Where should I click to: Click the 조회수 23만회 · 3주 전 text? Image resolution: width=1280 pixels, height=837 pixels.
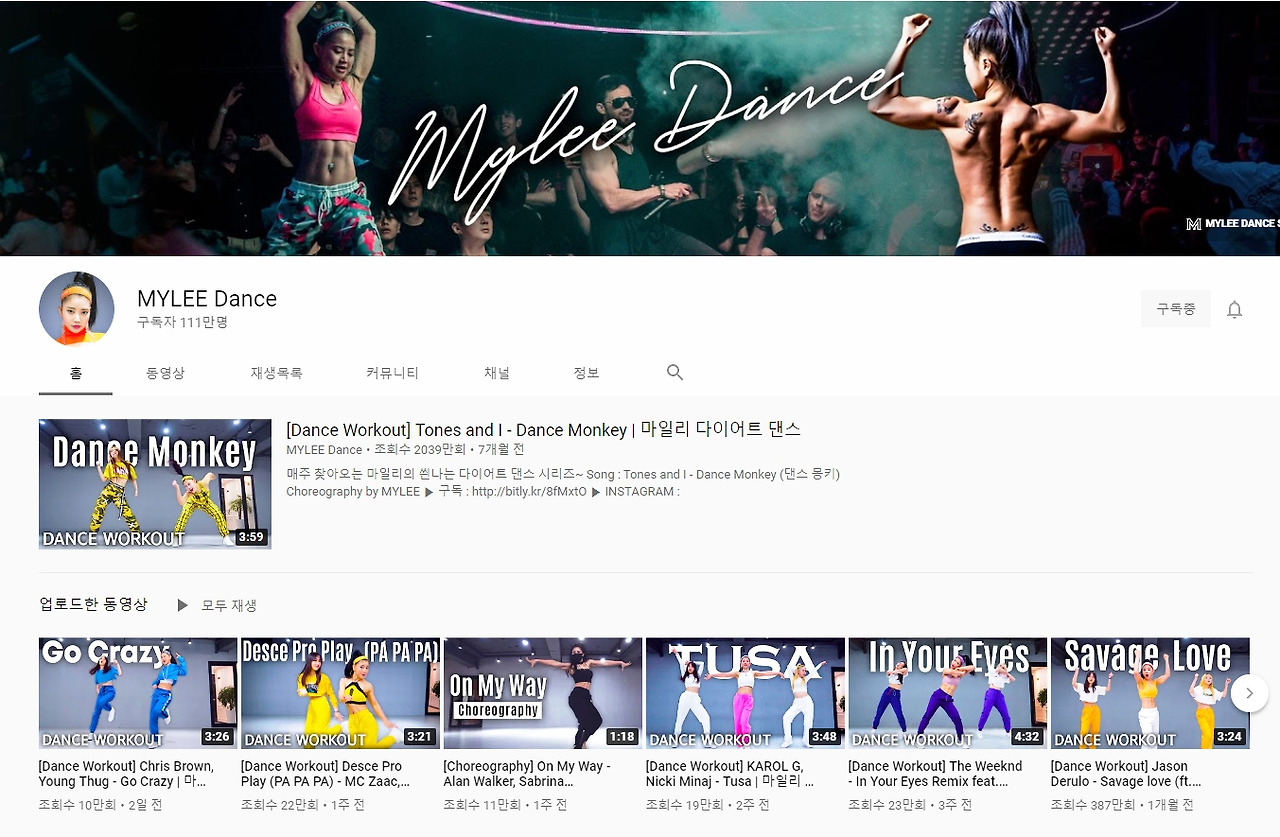coord(910,805)
